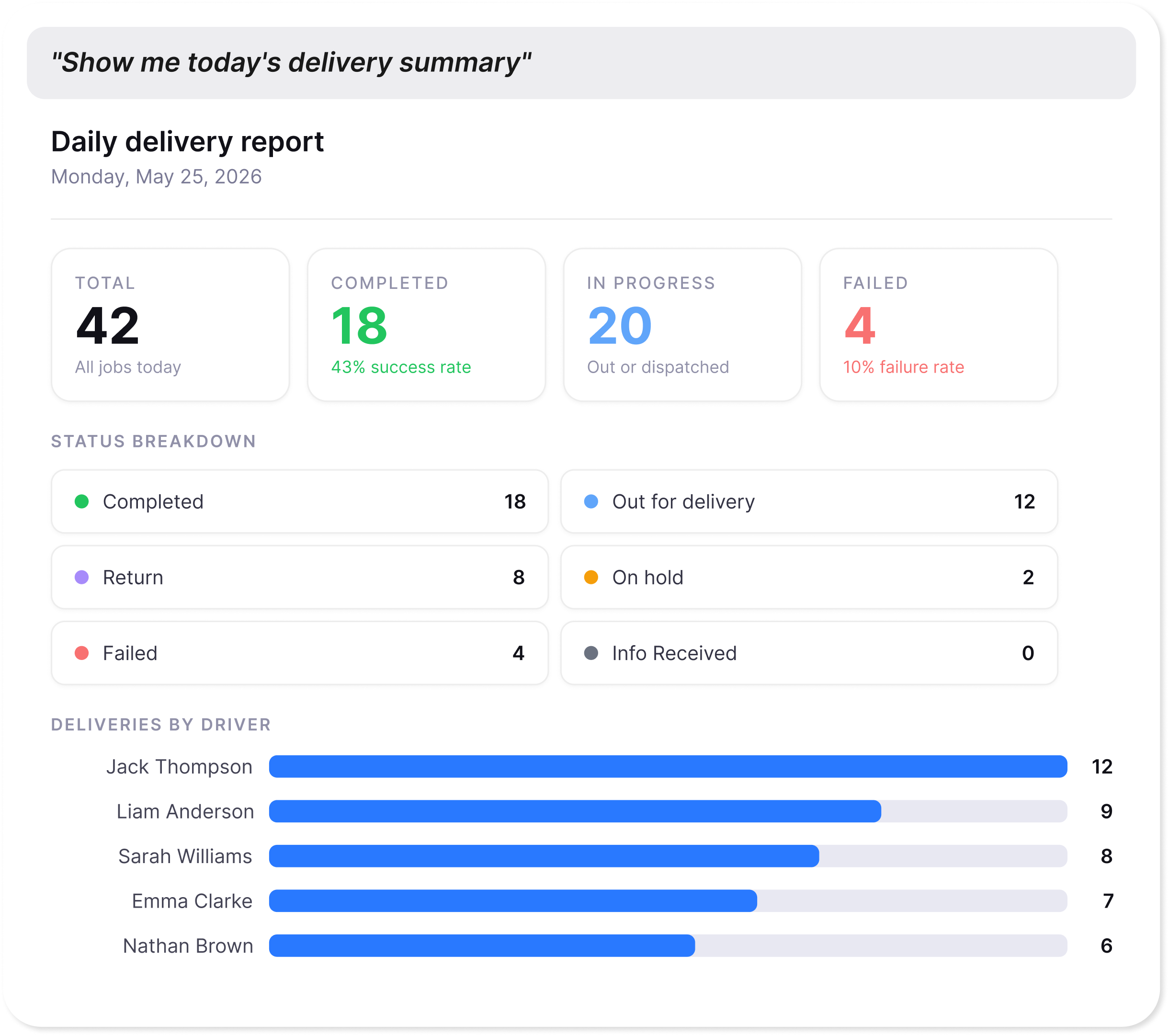Click the Out or dispatched caption
Viewport: 1169px width, 1036px height.
658,367
